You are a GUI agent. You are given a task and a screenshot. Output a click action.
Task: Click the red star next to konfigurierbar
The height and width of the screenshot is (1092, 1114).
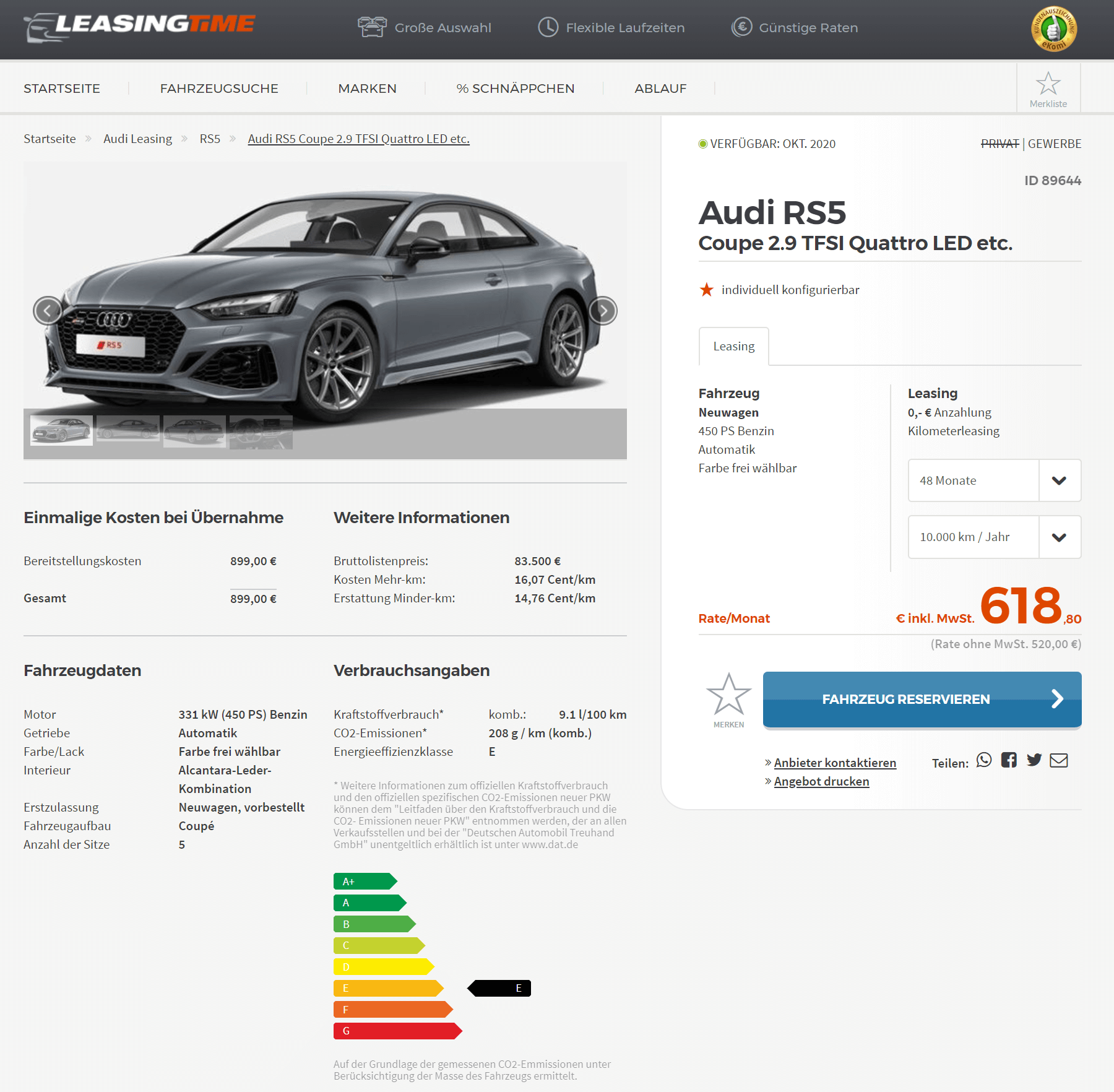[706, 290]
